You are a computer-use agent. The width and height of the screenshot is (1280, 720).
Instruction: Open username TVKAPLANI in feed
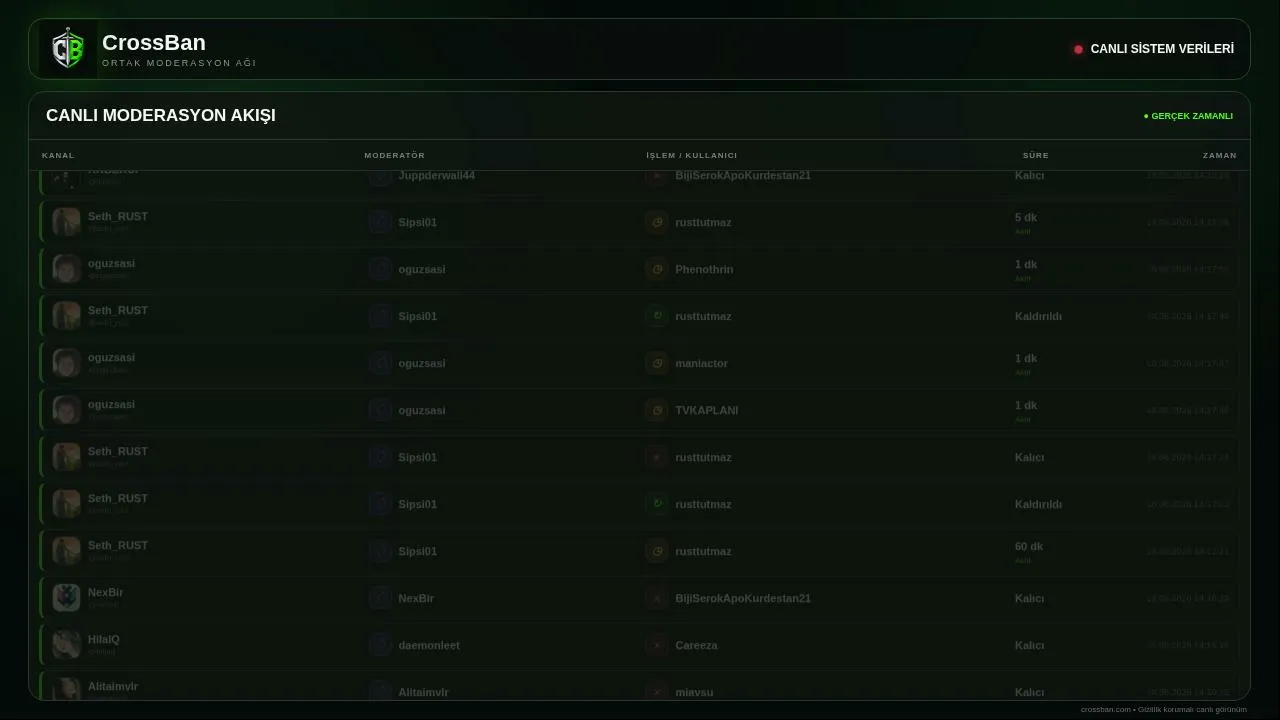706,410
